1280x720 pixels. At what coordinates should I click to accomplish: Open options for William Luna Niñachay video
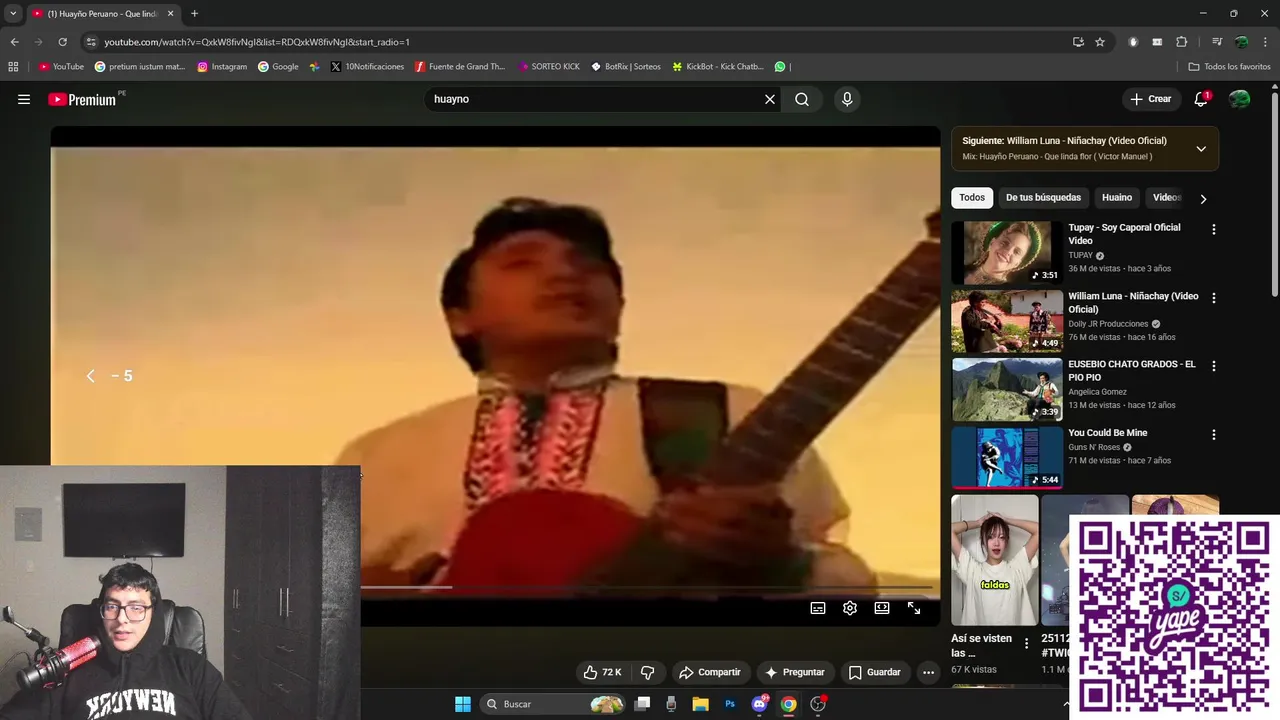pyautogui.click(x=1214, y=298)
